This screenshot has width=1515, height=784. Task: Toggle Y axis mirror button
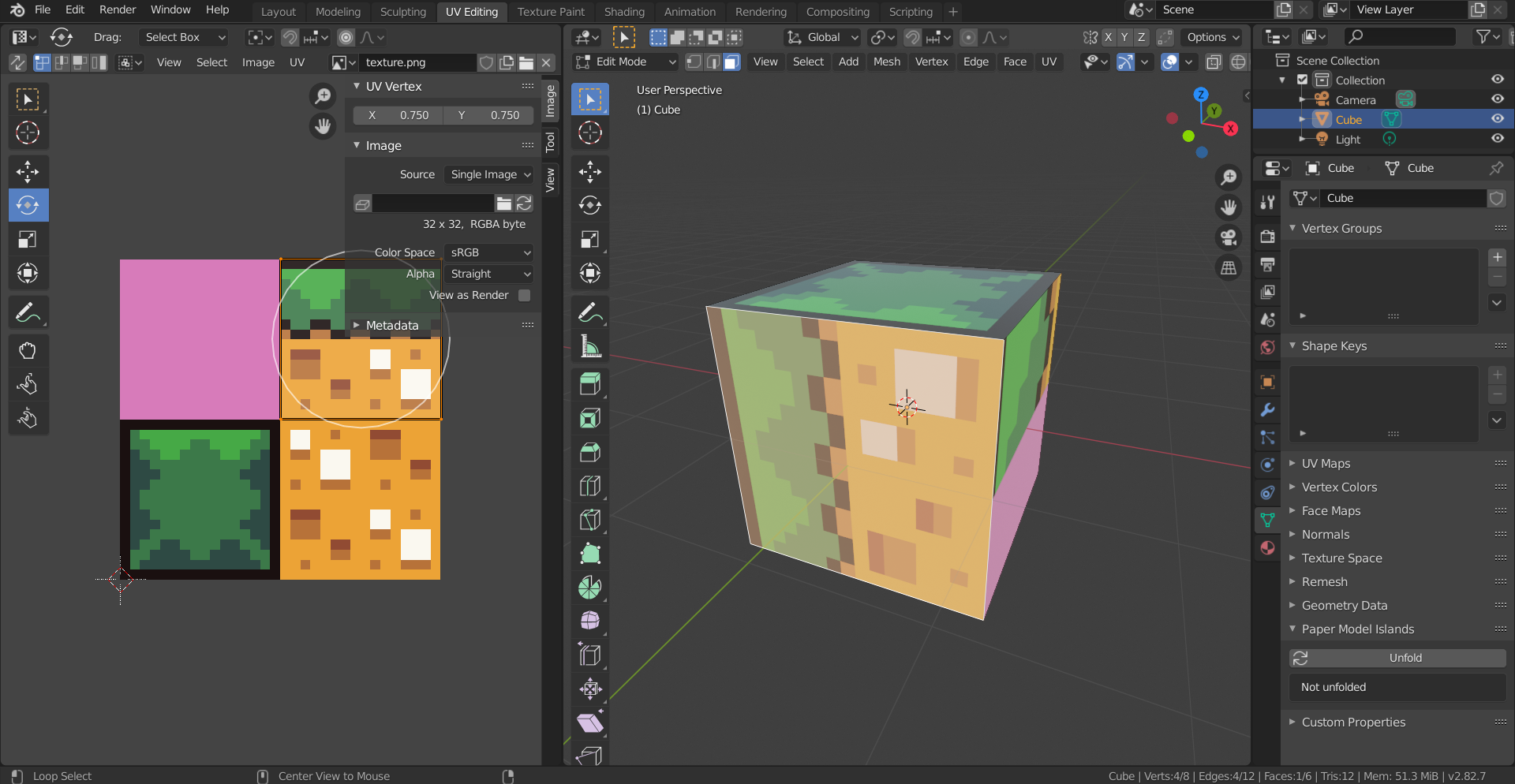click(1124, 37)
